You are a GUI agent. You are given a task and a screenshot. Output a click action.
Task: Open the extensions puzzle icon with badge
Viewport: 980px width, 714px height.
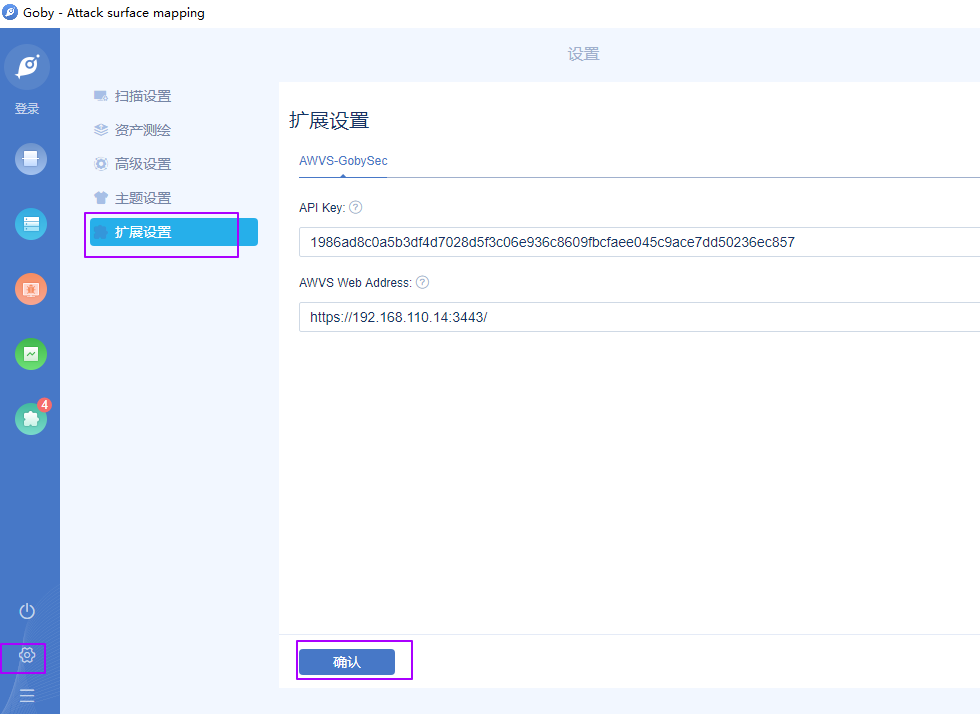[31, 419]
